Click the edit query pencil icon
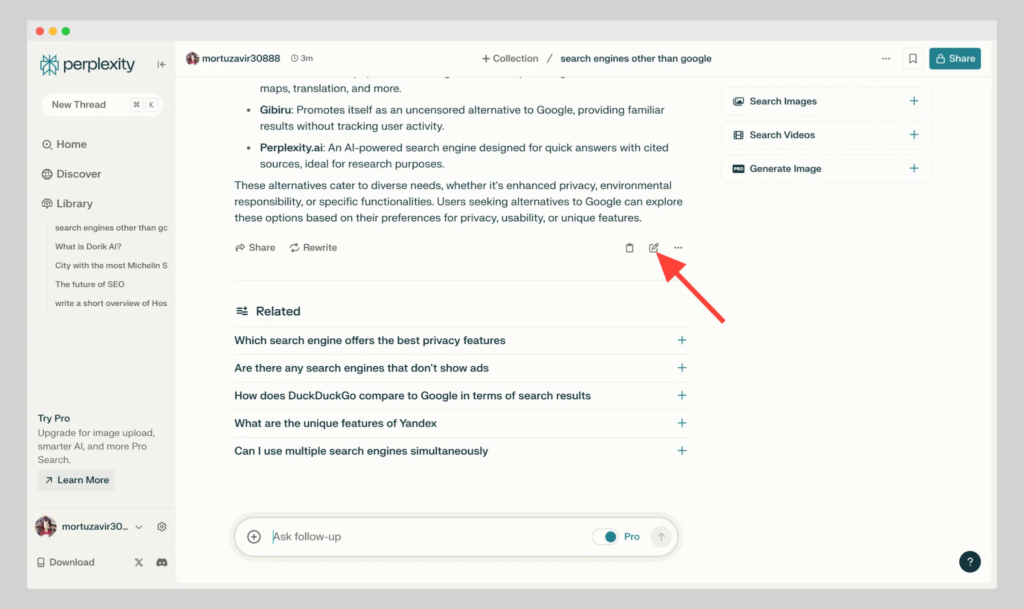Viewport: 1024px width, 609px height. tap(654, 248)
